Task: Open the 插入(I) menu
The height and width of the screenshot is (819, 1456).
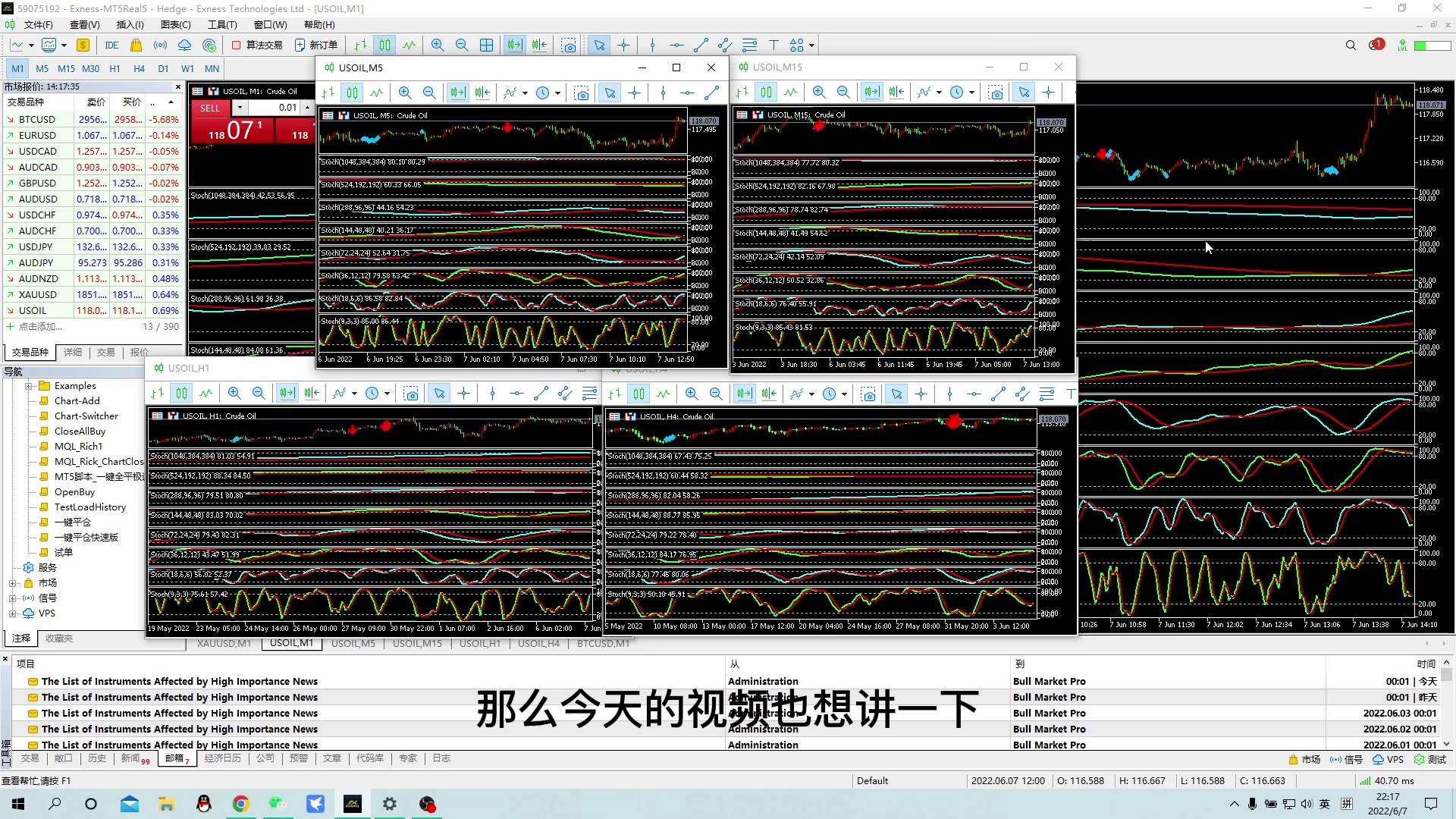Action: [x=130, y=25]
